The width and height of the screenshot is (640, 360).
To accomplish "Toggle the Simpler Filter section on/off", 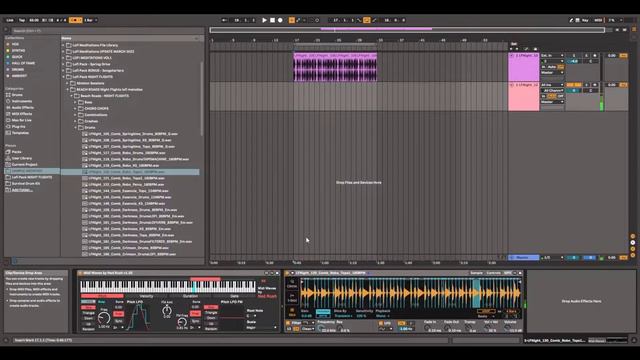I will 288,323.
